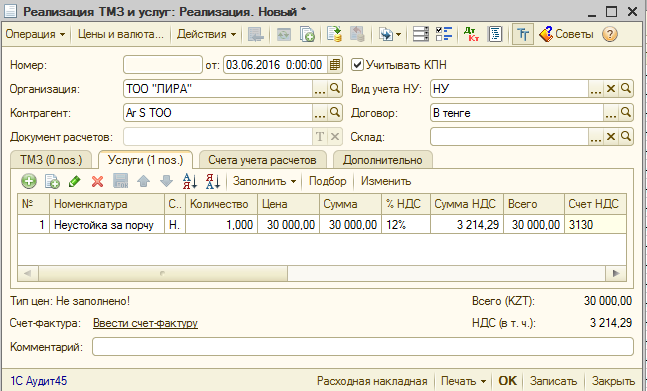Image resolution: width=647 pixels, height=391 pixels.
Task: Click the document with coins payment icon
Action: click(334, 34)
